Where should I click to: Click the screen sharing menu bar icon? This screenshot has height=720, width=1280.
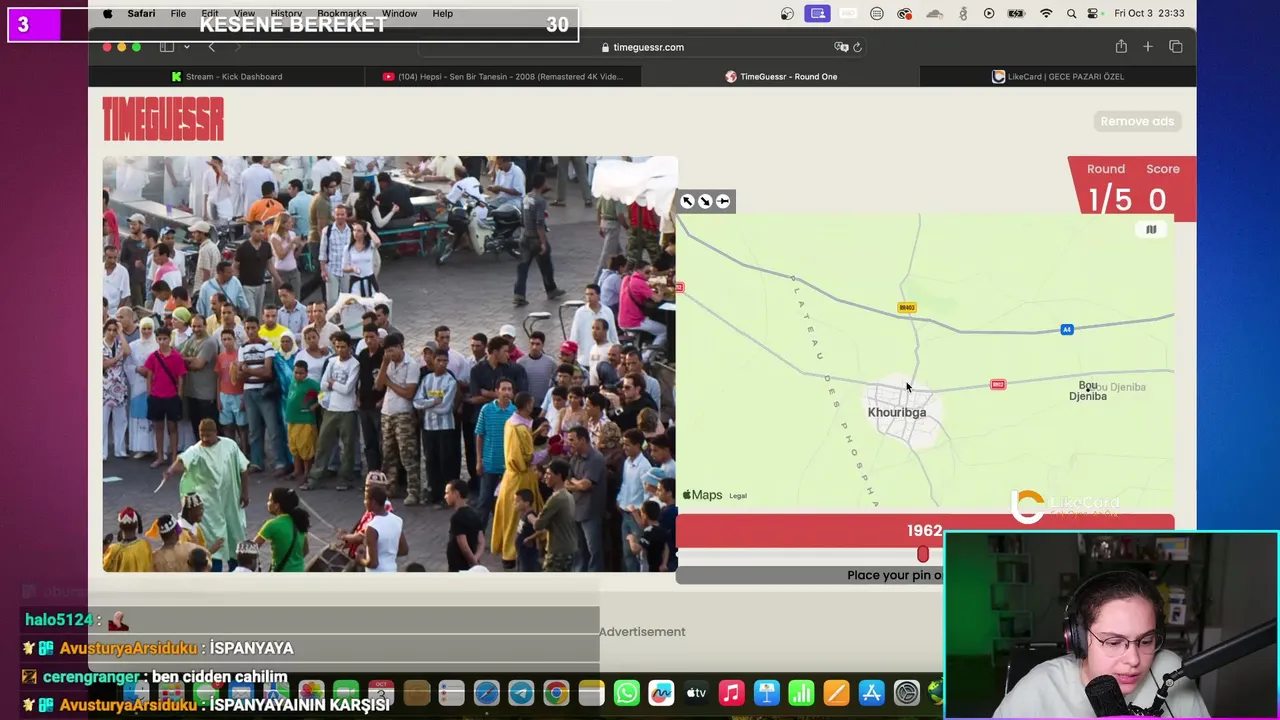(818, 13)
